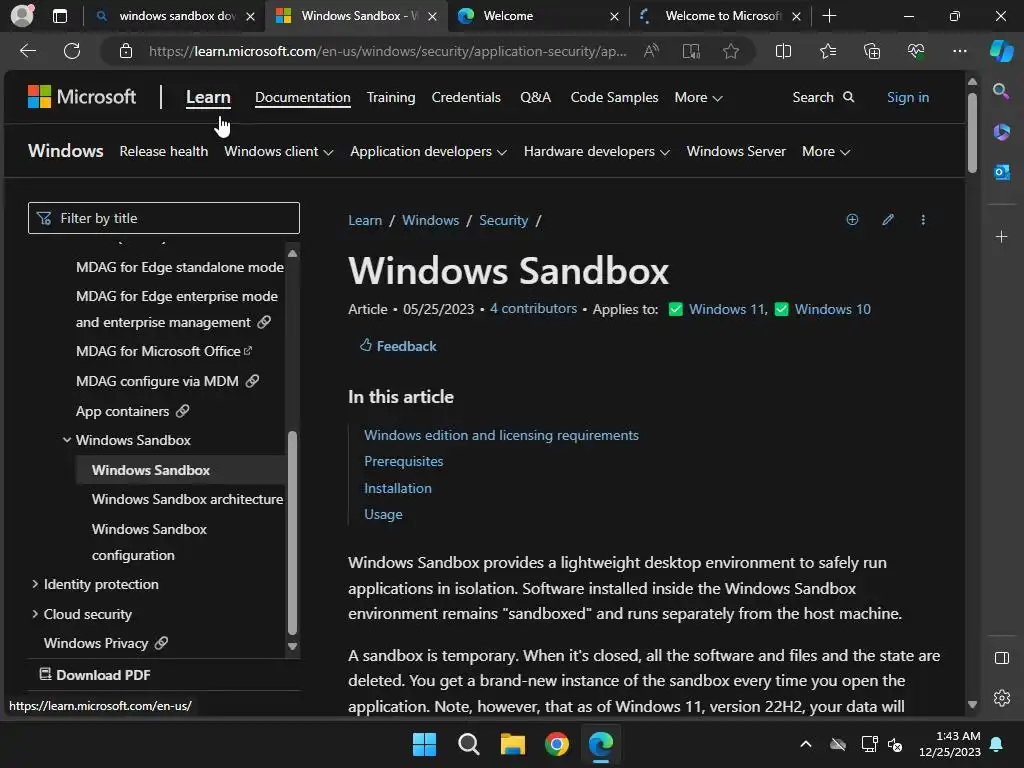Add page to favorites star icon
This screenshot has height=768, width=1024.
731,51
